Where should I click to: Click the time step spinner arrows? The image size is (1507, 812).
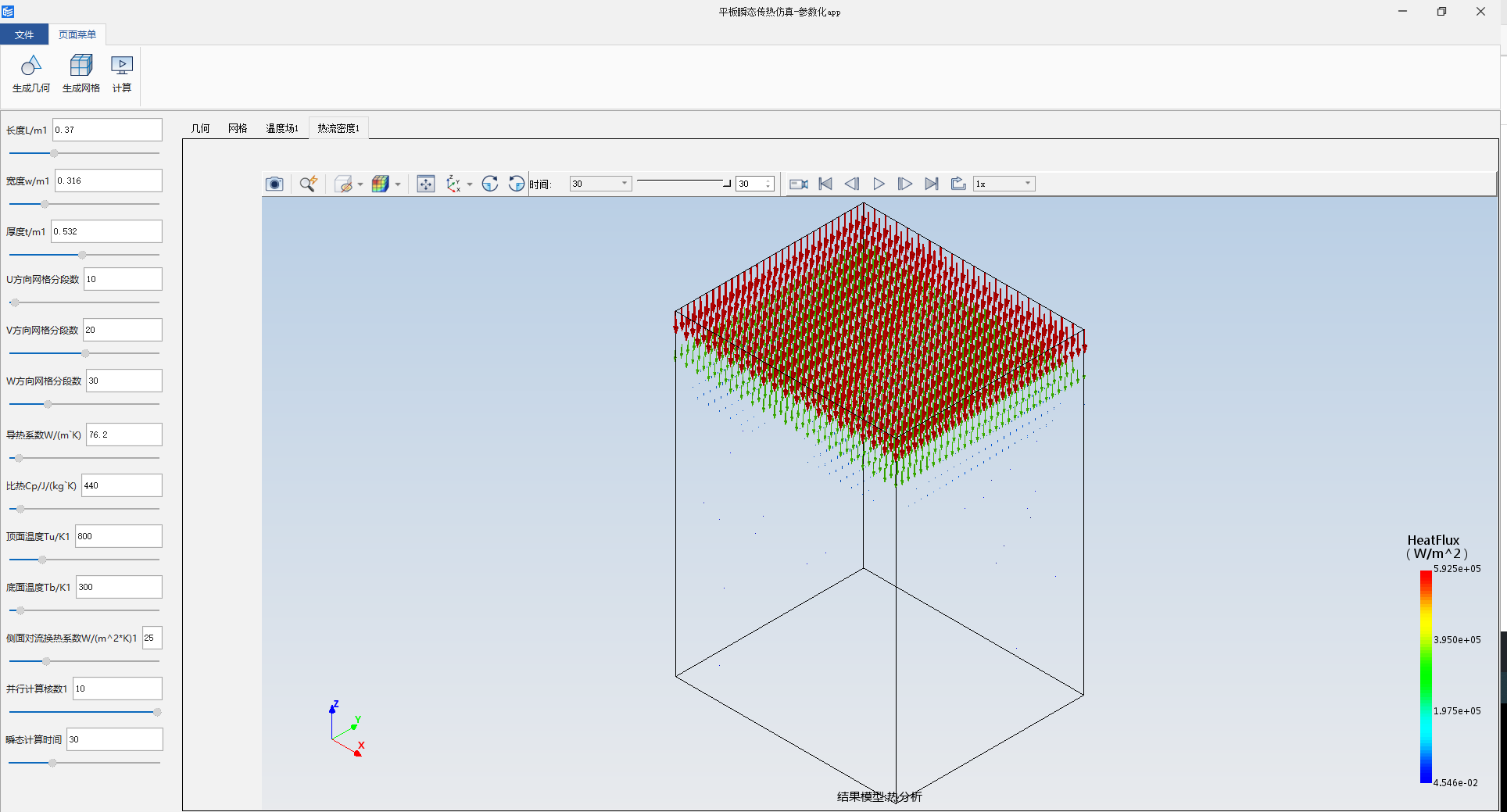(769, 184)
